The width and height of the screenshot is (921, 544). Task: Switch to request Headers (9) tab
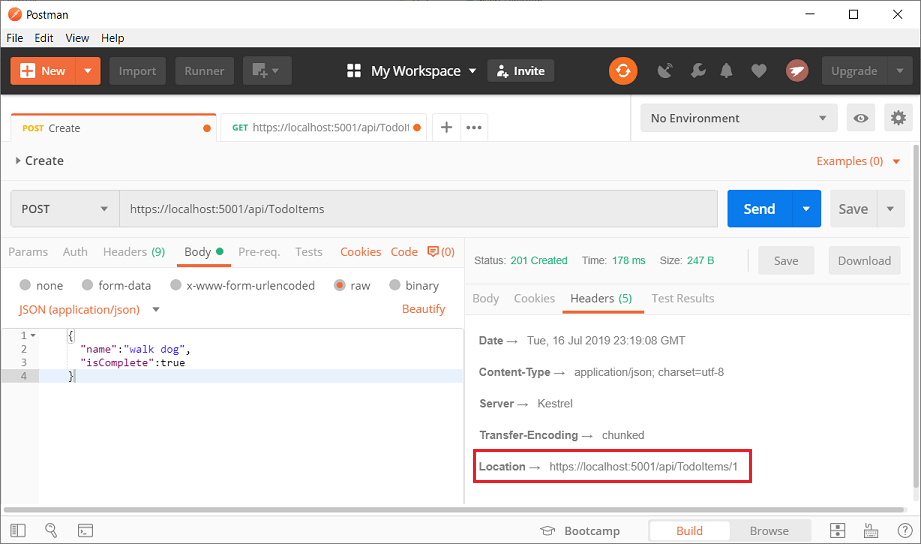point(134,251)
